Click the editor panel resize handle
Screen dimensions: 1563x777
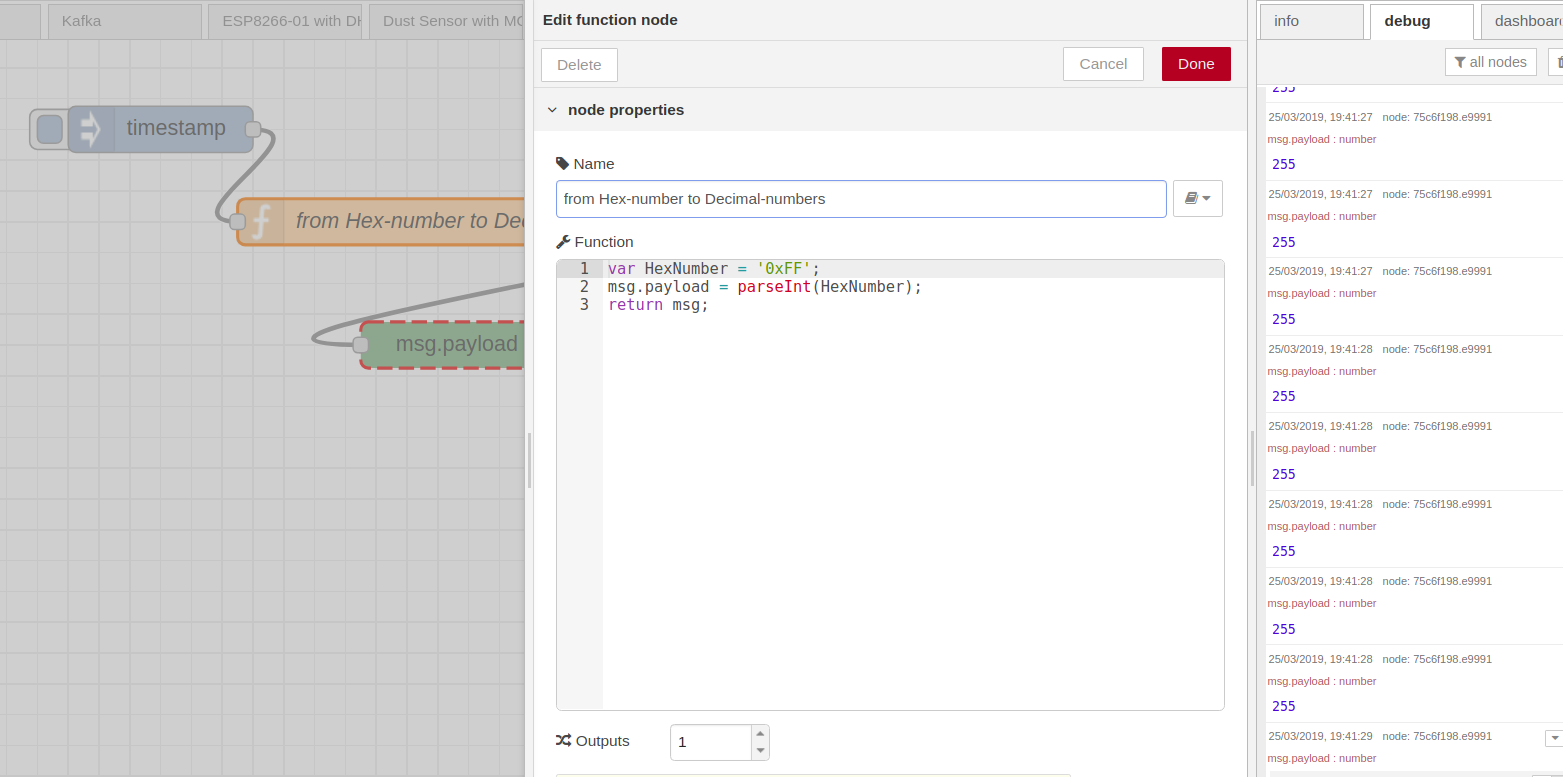tap(529, 460)
